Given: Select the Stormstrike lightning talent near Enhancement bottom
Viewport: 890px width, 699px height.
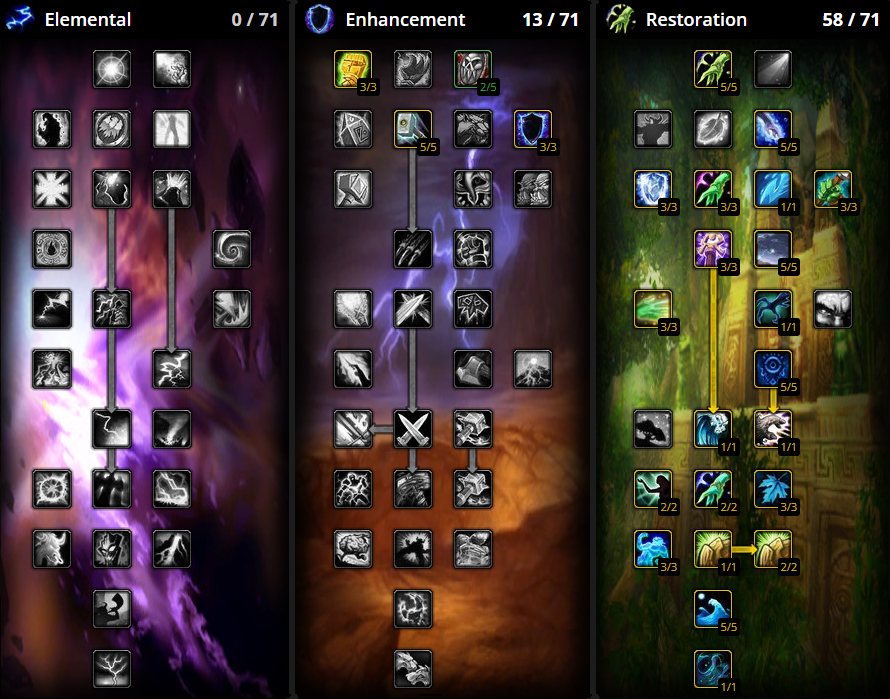Looking at the screenshot, I should pos(413,609).
